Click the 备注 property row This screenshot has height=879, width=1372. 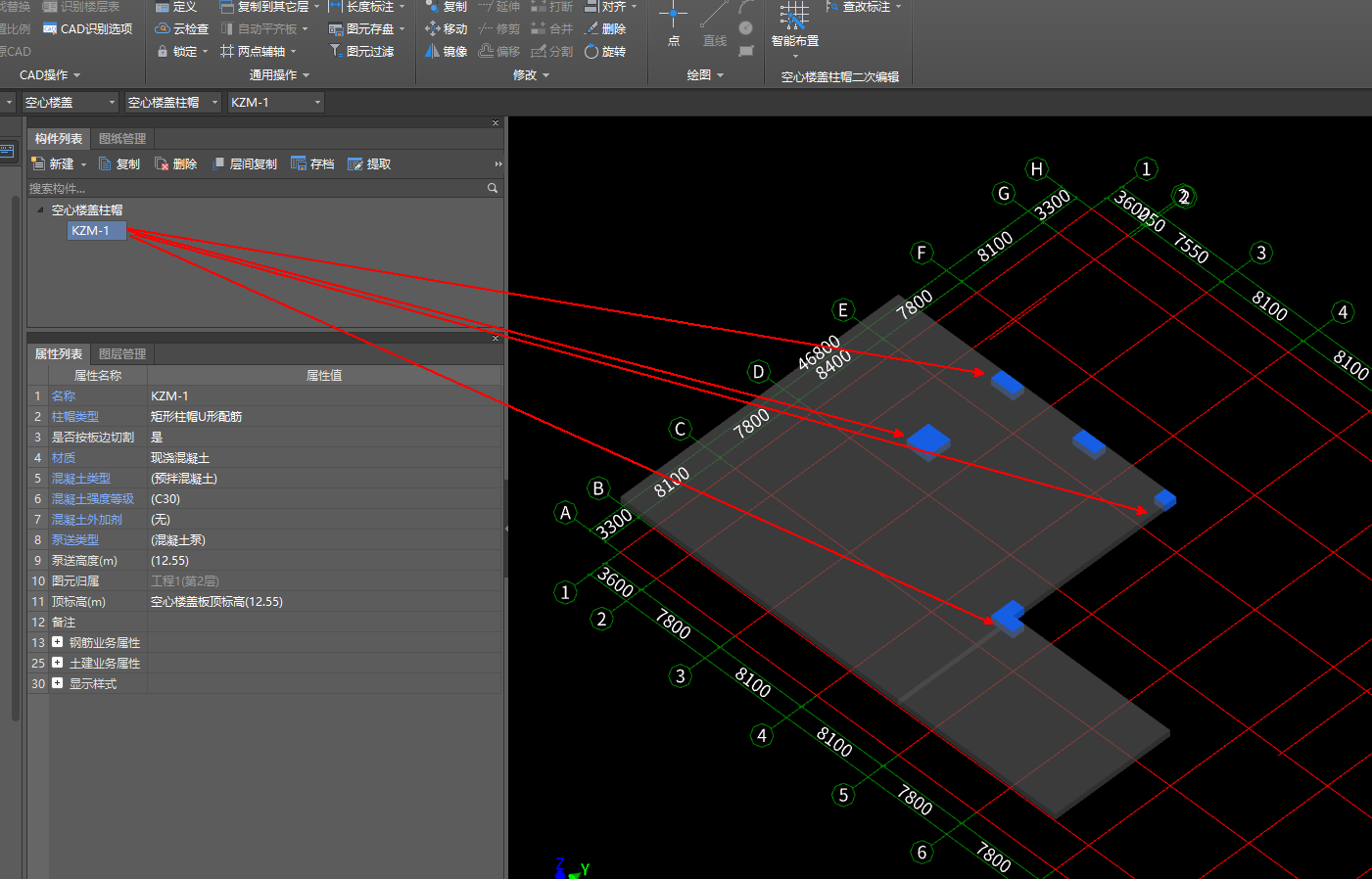point(264,622)
